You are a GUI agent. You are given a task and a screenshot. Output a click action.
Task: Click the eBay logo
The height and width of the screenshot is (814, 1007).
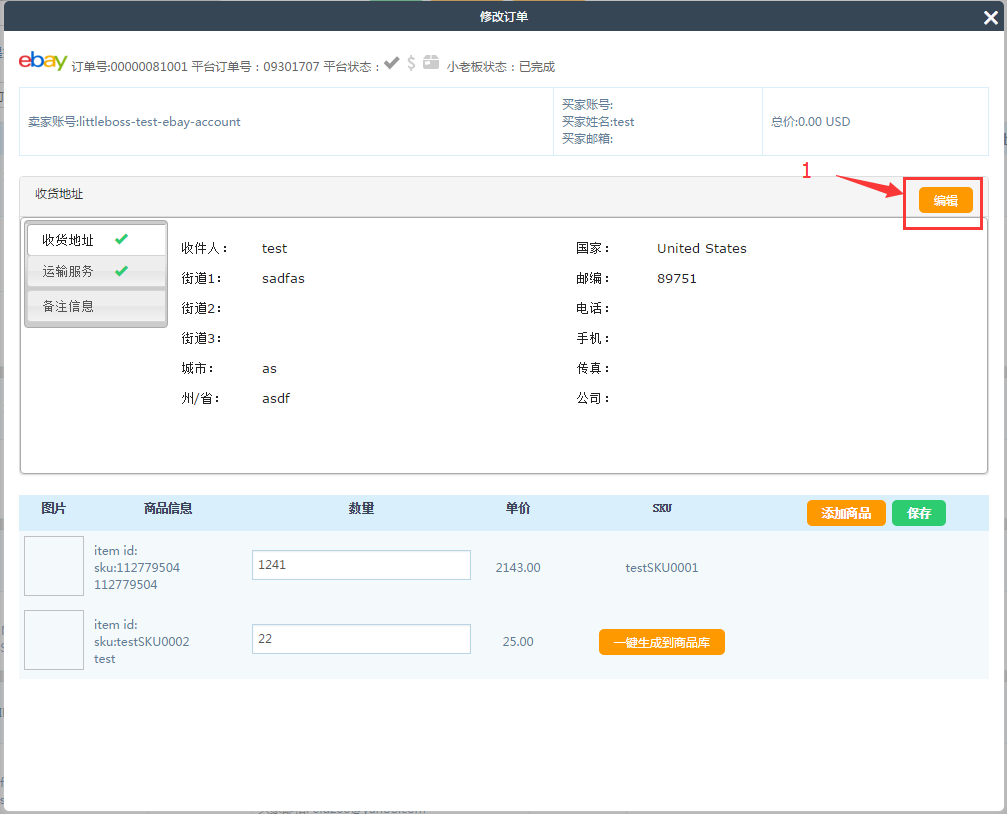coord(43,61)
